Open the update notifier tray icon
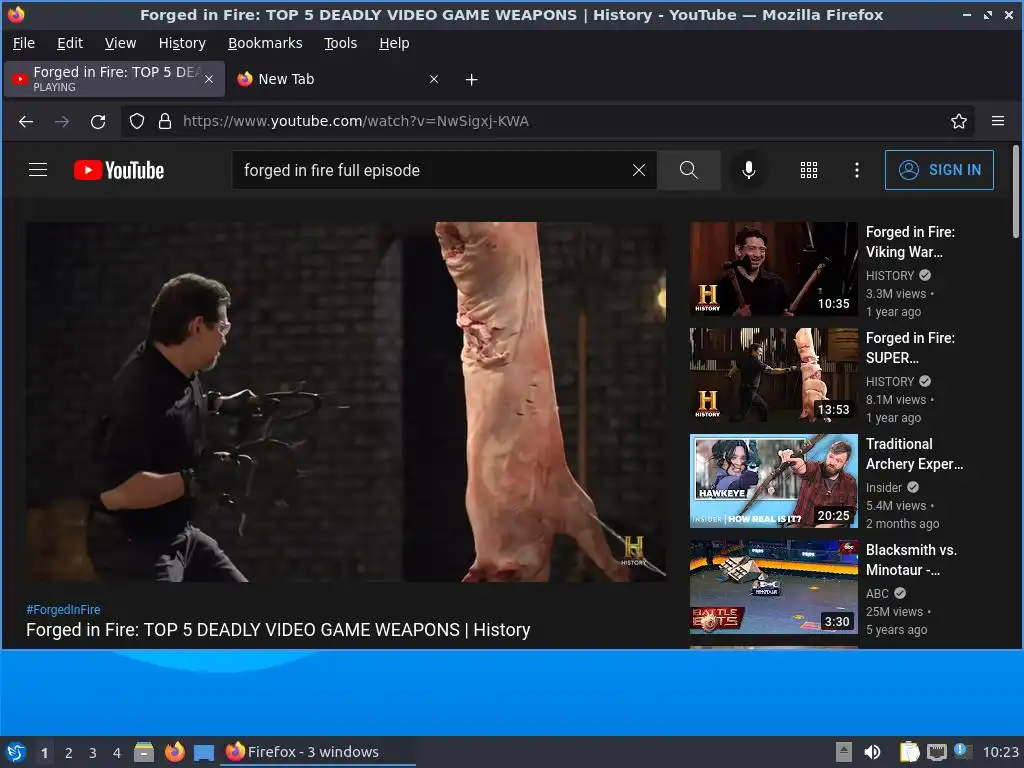1024x768 pixels. (x=961, y=752)
